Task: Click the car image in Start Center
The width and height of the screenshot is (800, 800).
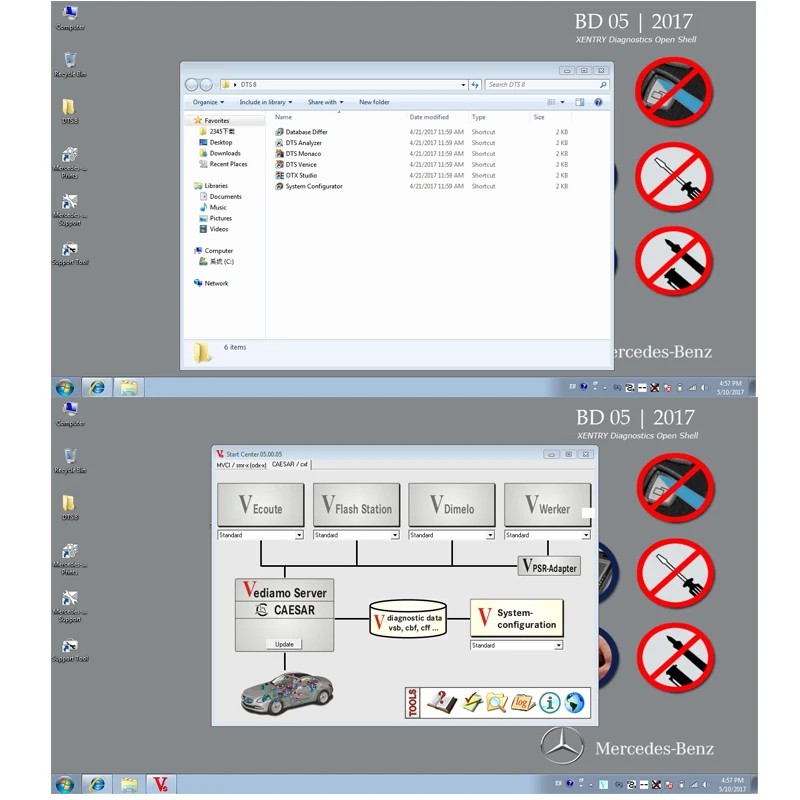Action: point(287,693)
